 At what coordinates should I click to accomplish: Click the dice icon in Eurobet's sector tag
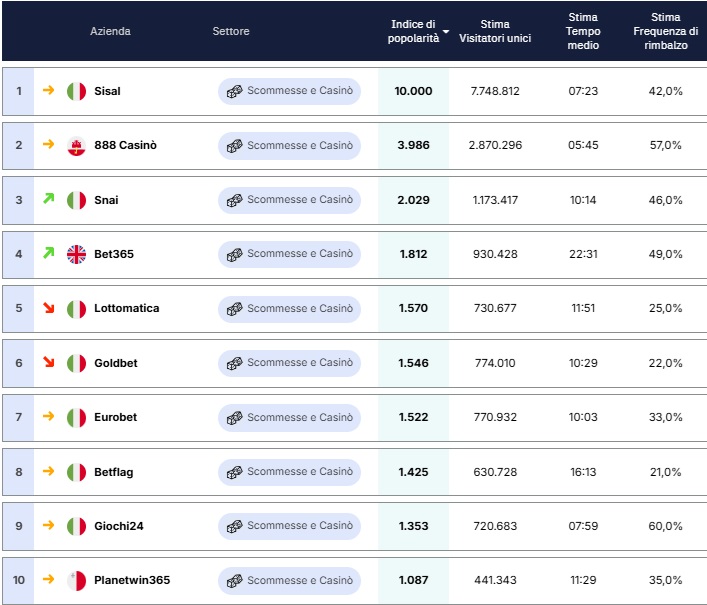(x=234, y=418)
